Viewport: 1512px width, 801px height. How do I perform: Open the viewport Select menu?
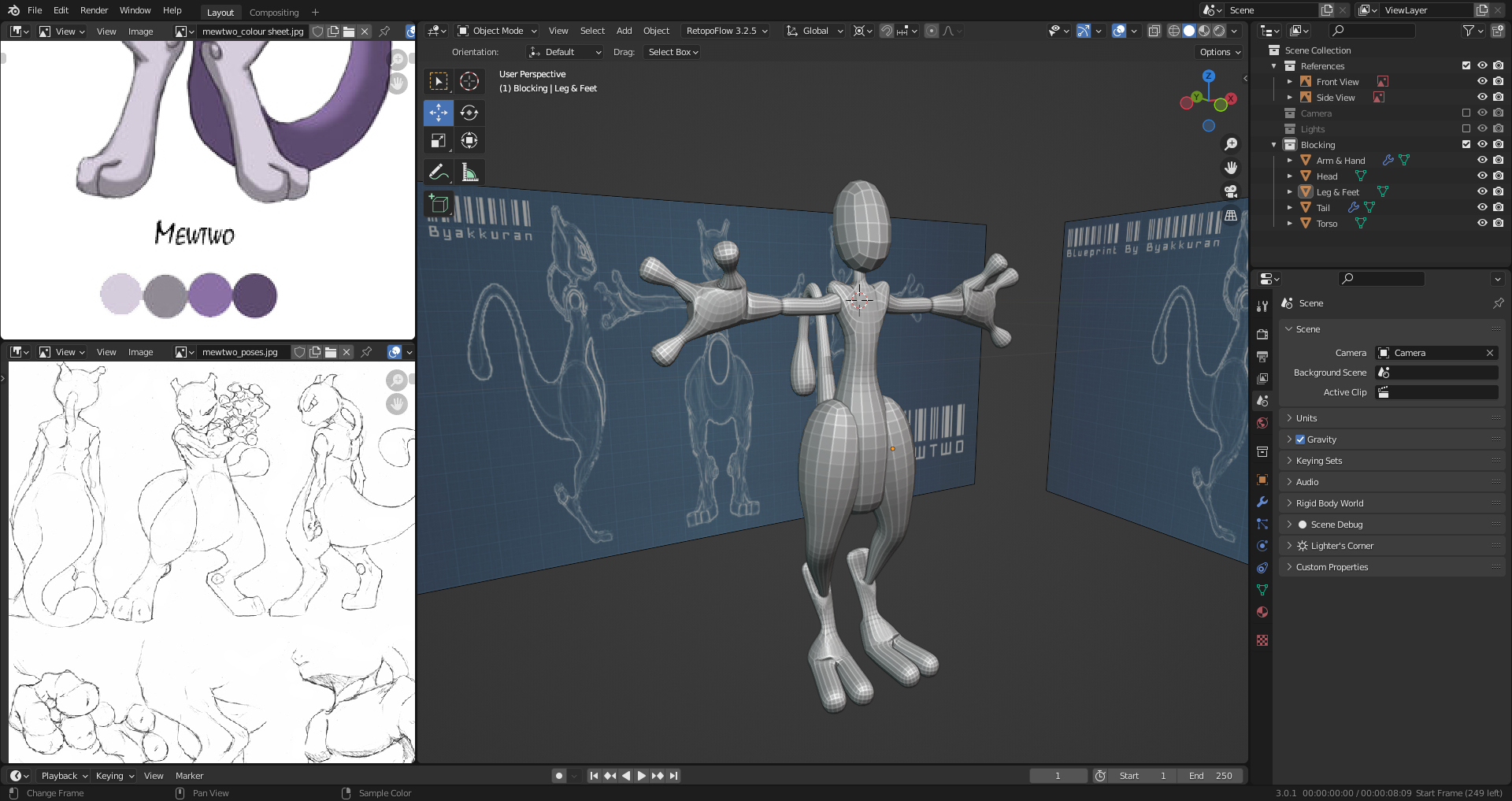pyautogui.click(x=592, y=31)
